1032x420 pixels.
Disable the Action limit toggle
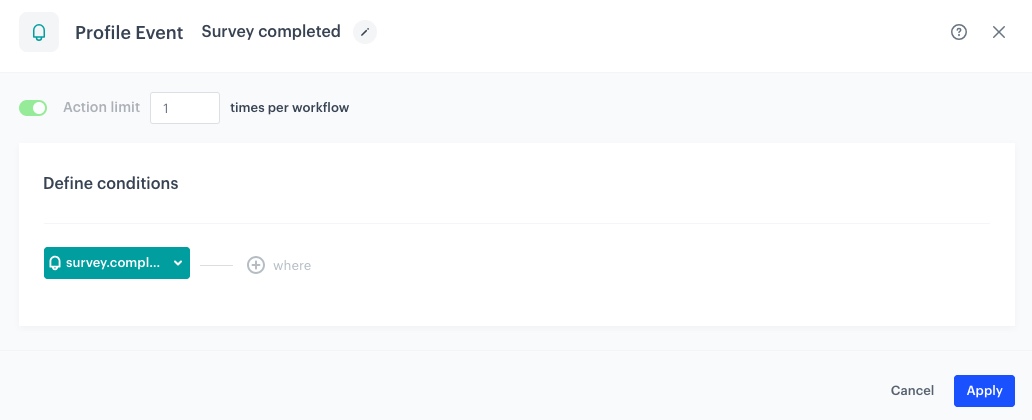click(x=33, y=108)
